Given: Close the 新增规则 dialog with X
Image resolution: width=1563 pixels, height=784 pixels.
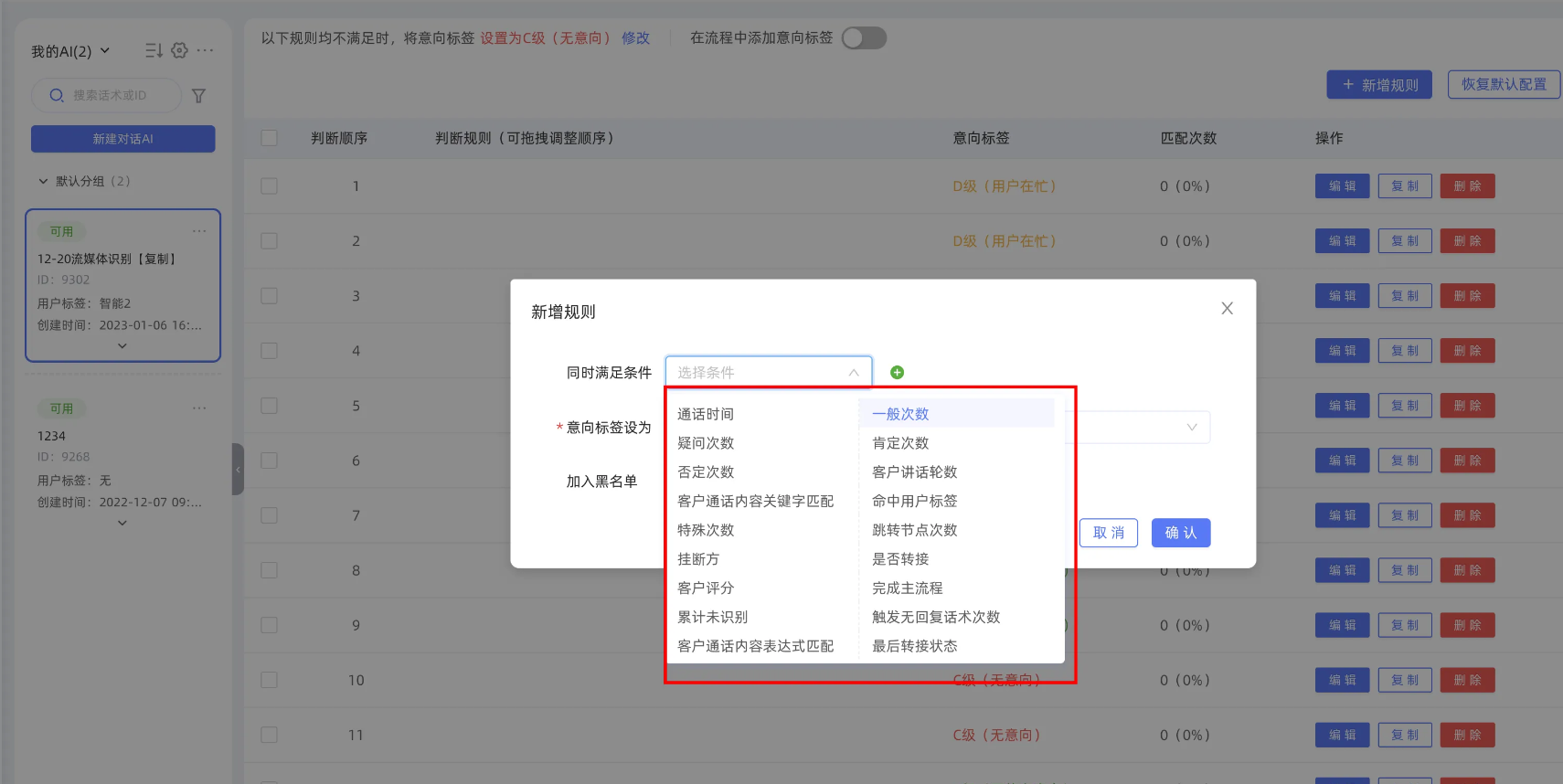Looking at the screenshot, I should pyautogui.click(x=1227, y=309).
